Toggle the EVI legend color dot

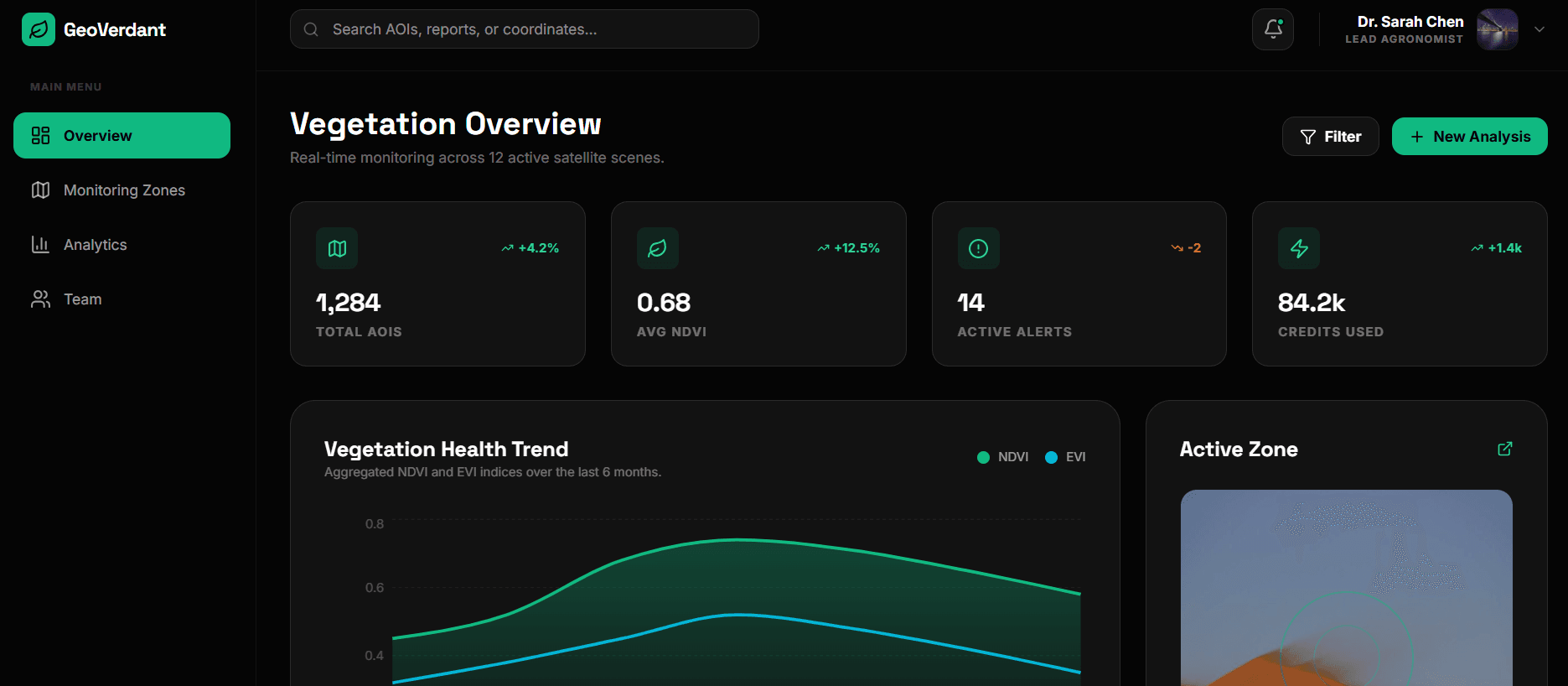1051,457
